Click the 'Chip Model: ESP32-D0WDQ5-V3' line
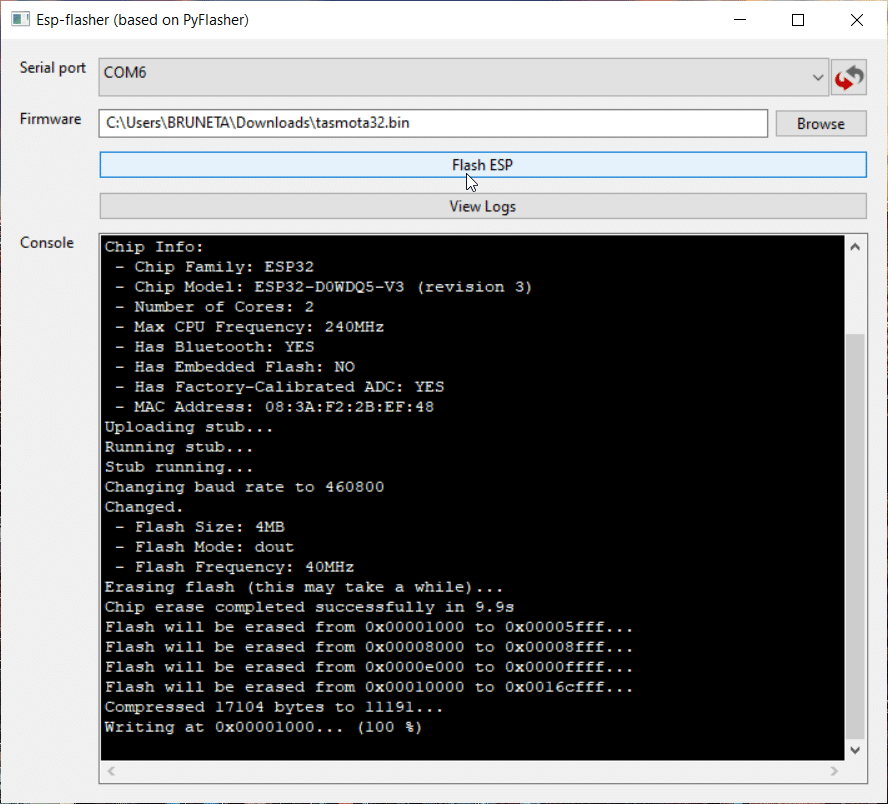This screenshot has width=888, height=804. click(324, 287)
